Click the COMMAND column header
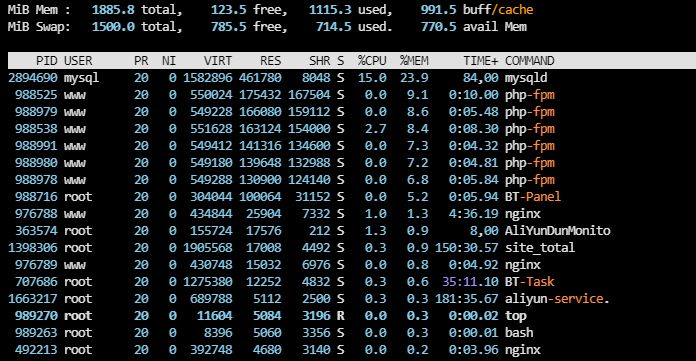 coord(530,60)
